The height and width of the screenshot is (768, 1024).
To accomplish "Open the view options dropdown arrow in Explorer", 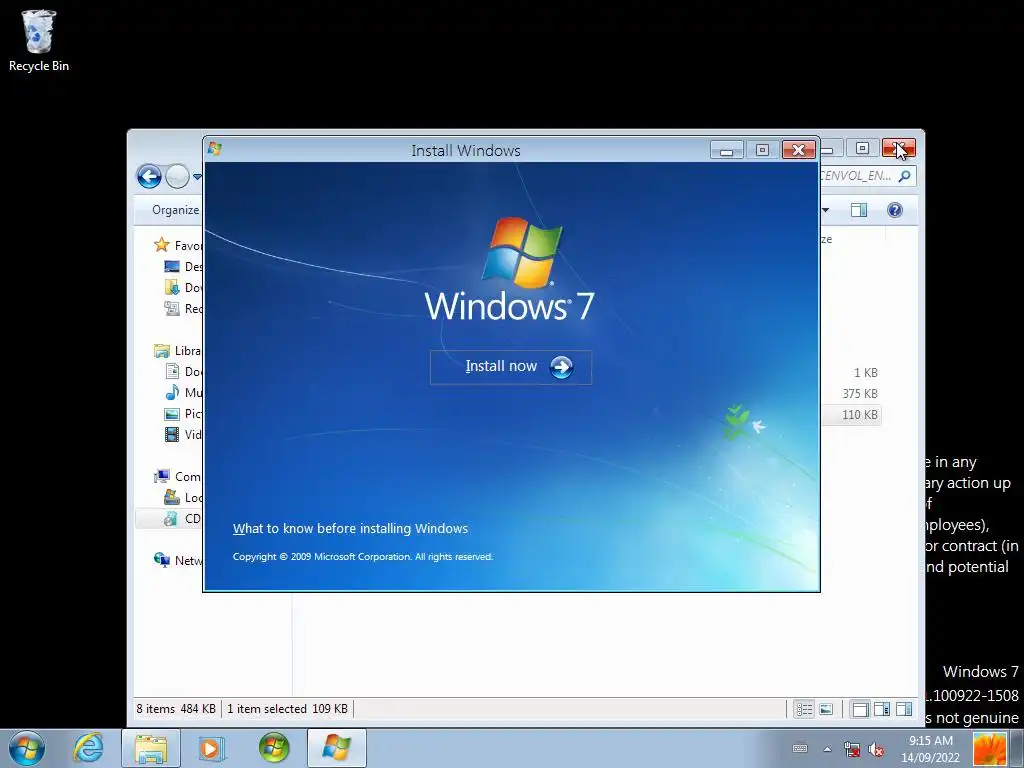I will coord(825,210).
